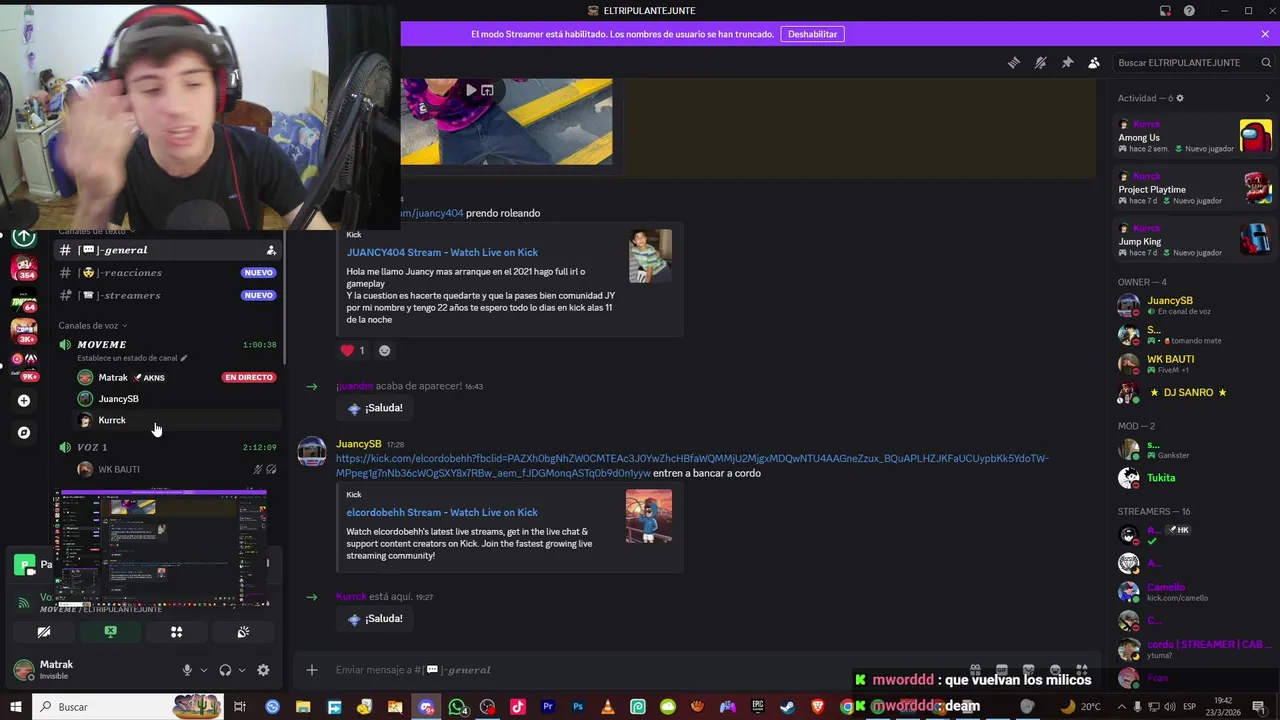Open Steam icon in the taskbar

tap(787, 707)
